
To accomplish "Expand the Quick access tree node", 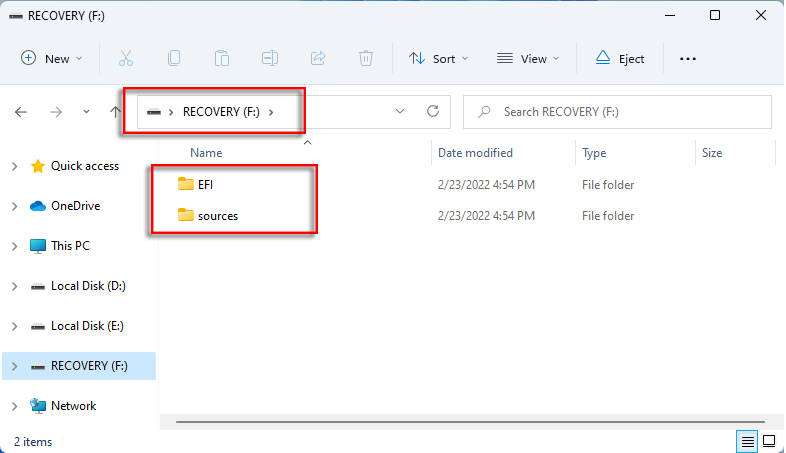I will point(14,166).
